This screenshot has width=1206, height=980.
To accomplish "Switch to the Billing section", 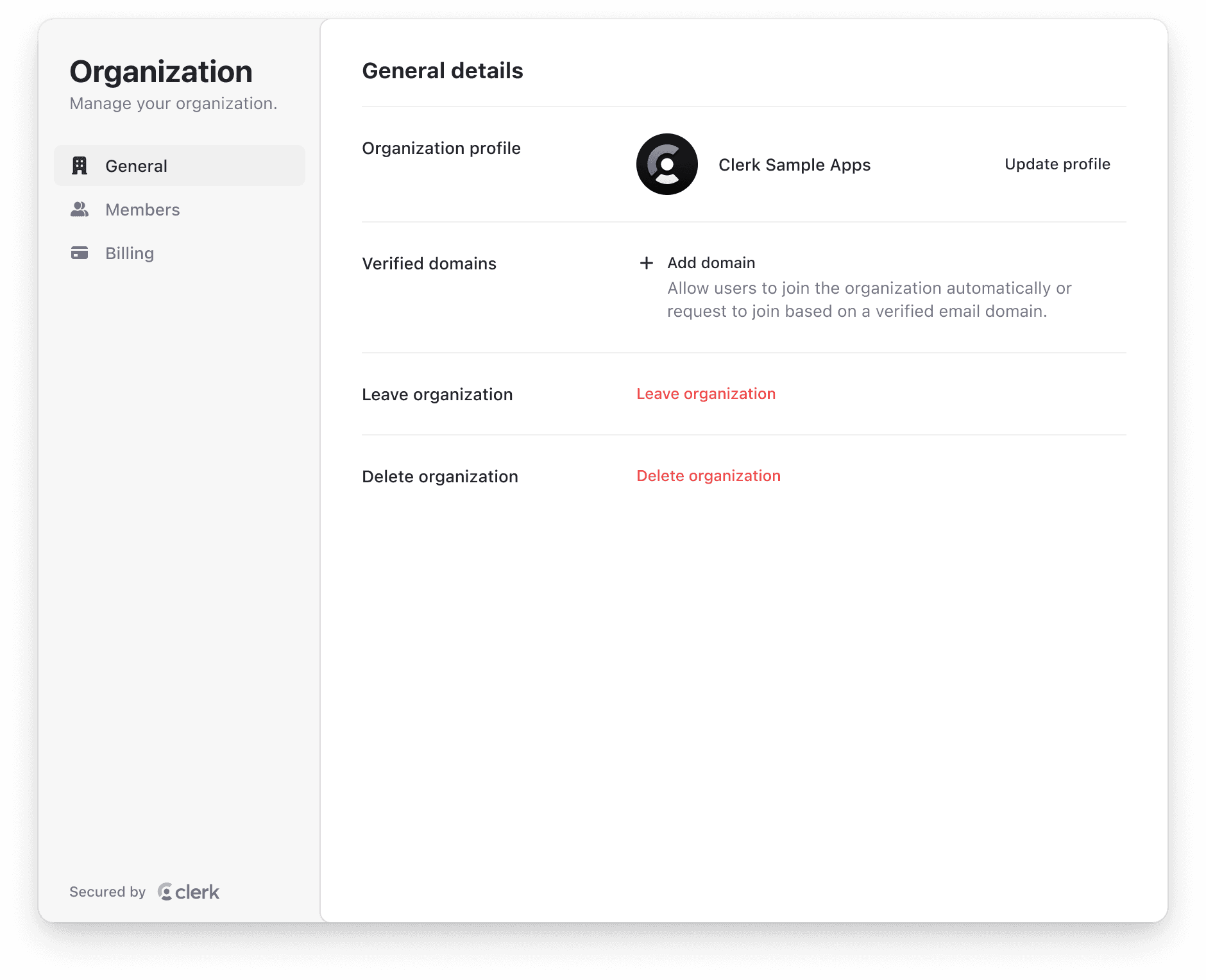I will pyautogui.click(x=130, y=253).
